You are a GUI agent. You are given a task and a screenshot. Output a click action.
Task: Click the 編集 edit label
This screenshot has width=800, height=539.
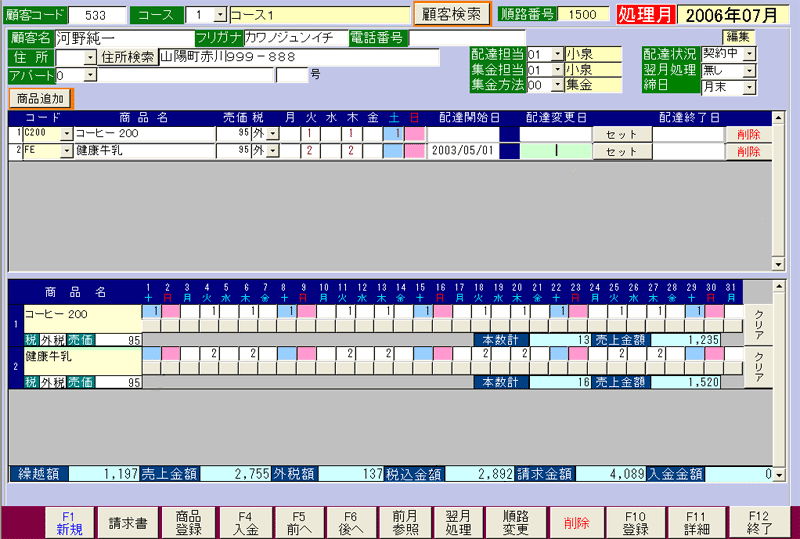[738, 36]
